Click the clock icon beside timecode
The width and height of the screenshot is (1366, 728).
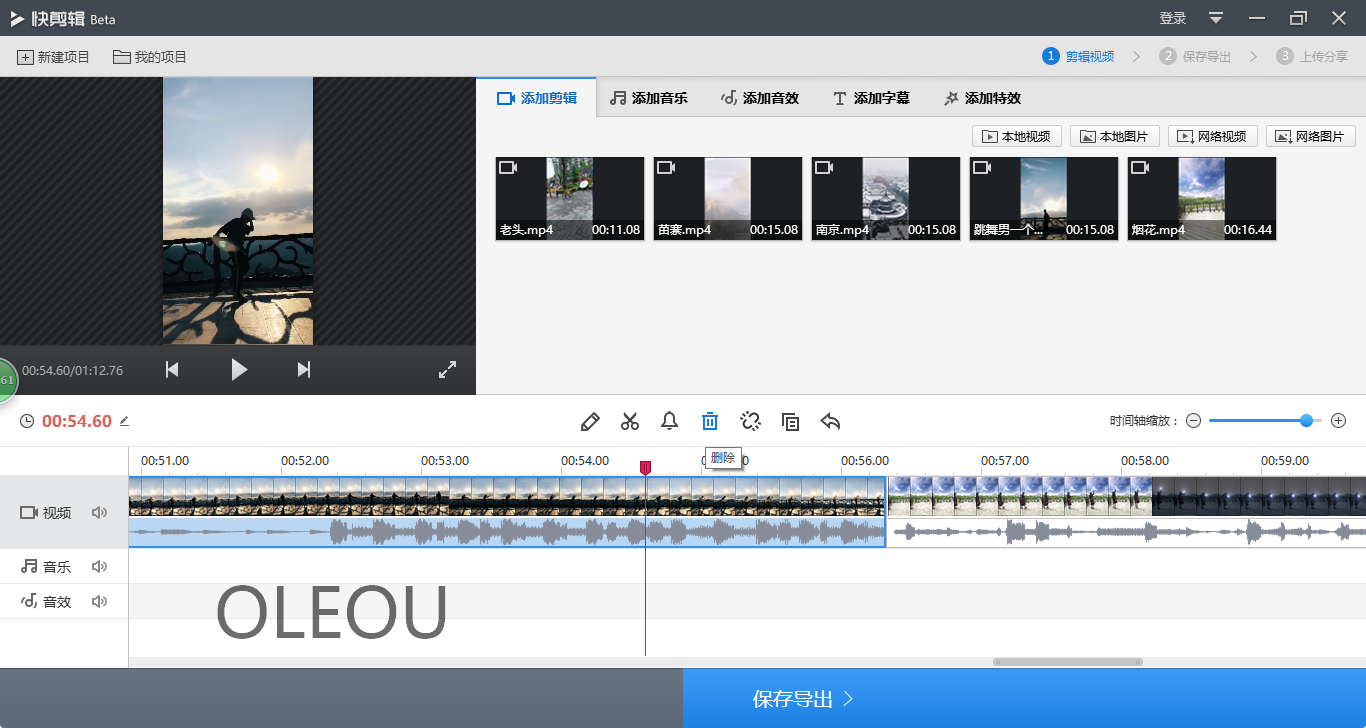pos(27,421)
